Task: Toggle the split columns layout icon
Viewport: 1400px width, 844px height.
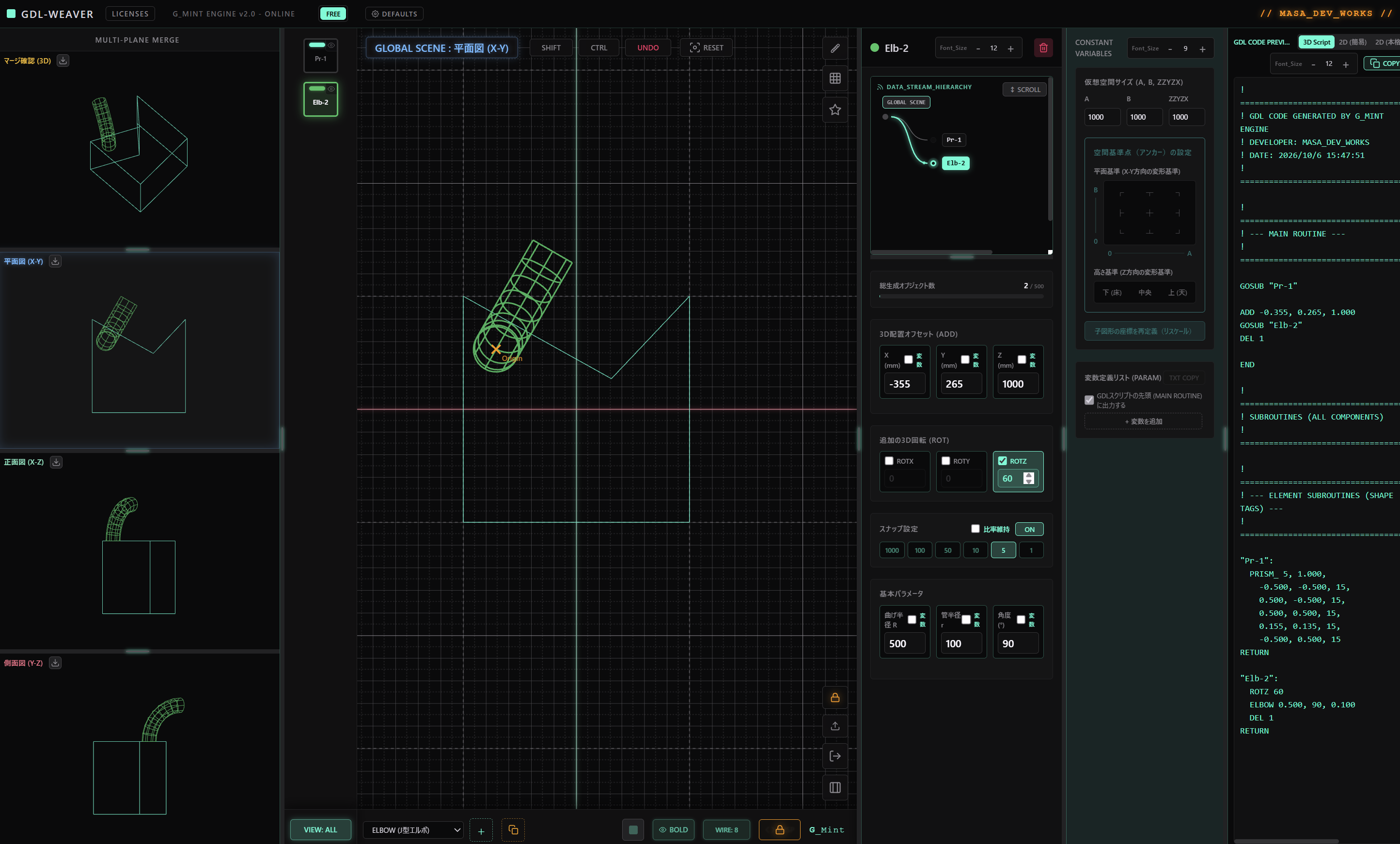Action: (x=834, y=787)
